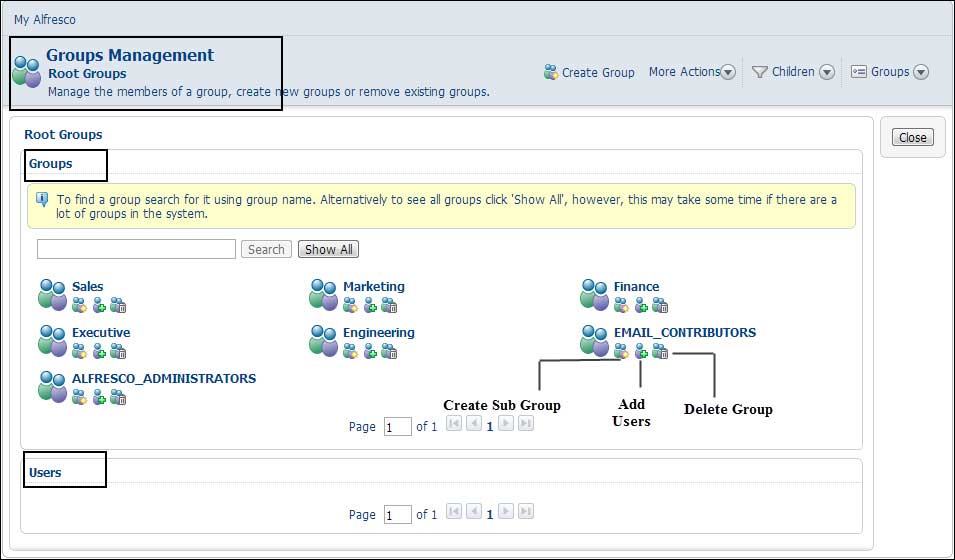Click the Marketing group people icon

323,295
